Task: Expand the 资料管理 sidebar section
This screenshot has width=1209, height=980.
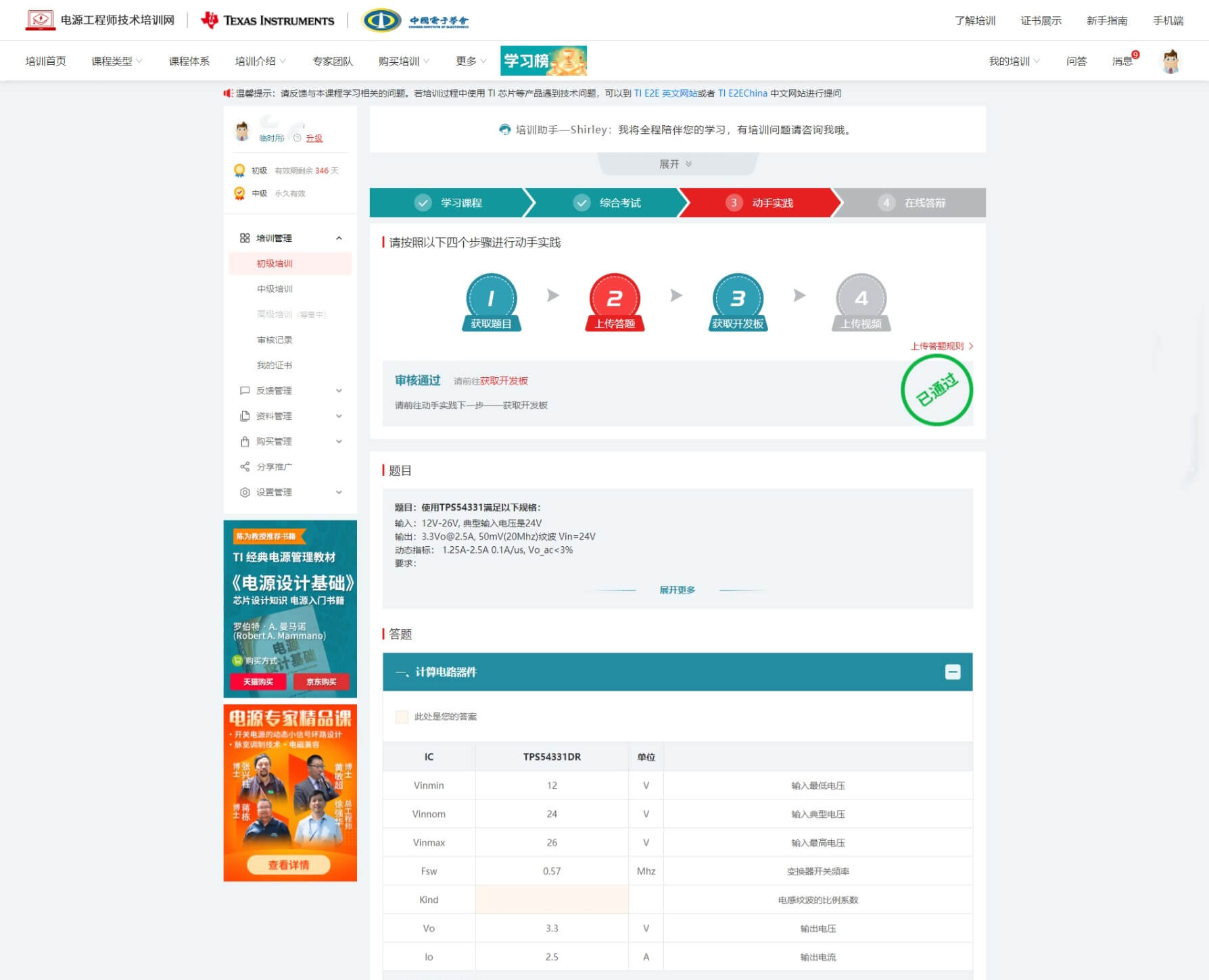Action: pos(339,416)
